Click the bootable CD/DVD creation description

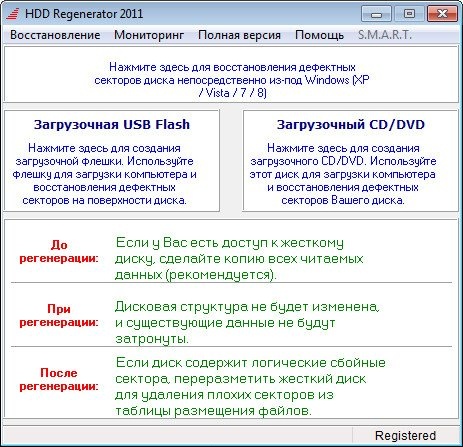tap(343, 174)
